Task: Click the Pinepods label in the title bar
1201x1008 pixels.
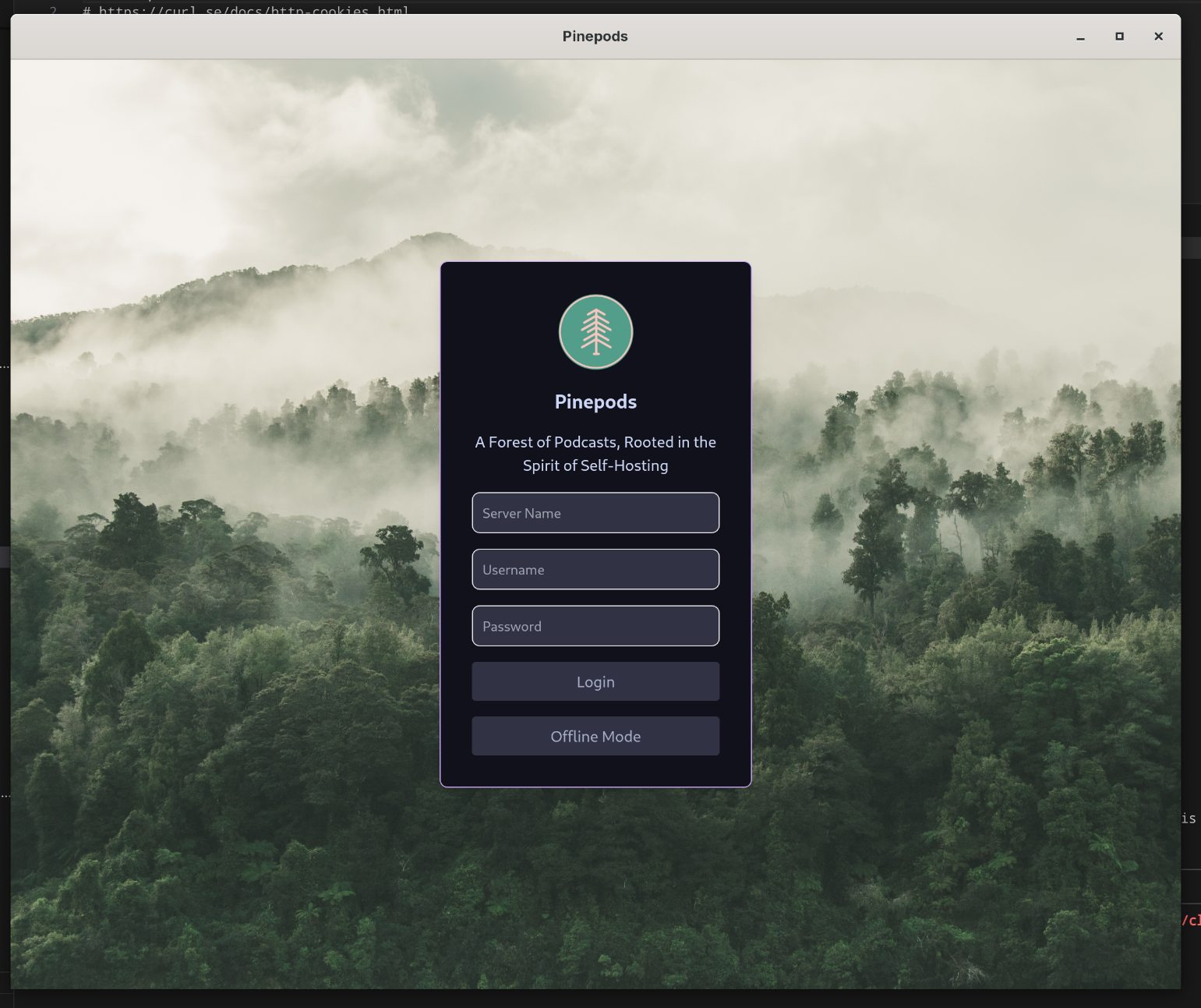Action: (x=595, y=36)
